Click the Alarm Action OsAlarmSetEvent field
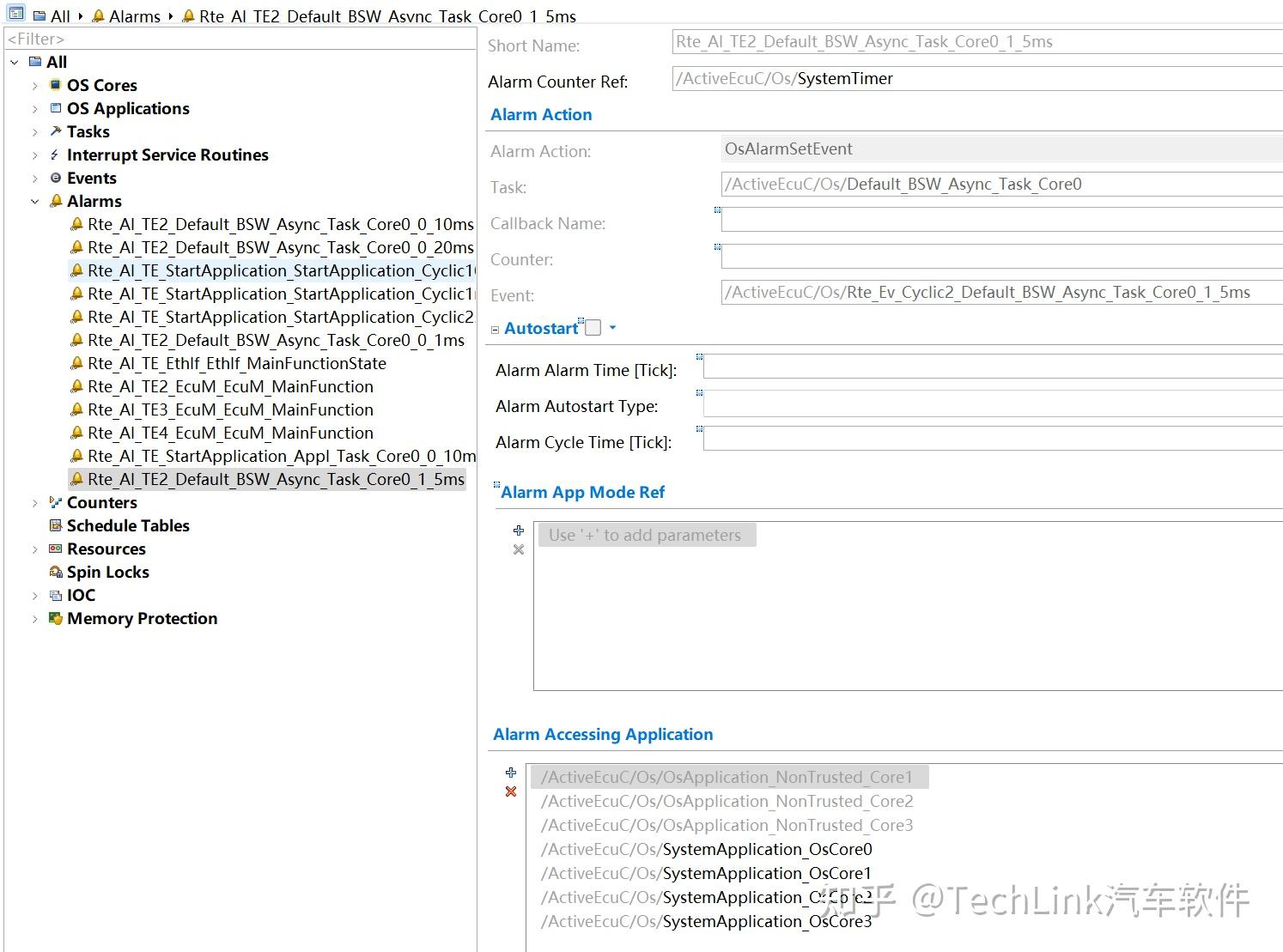 tap(1002, 149)
